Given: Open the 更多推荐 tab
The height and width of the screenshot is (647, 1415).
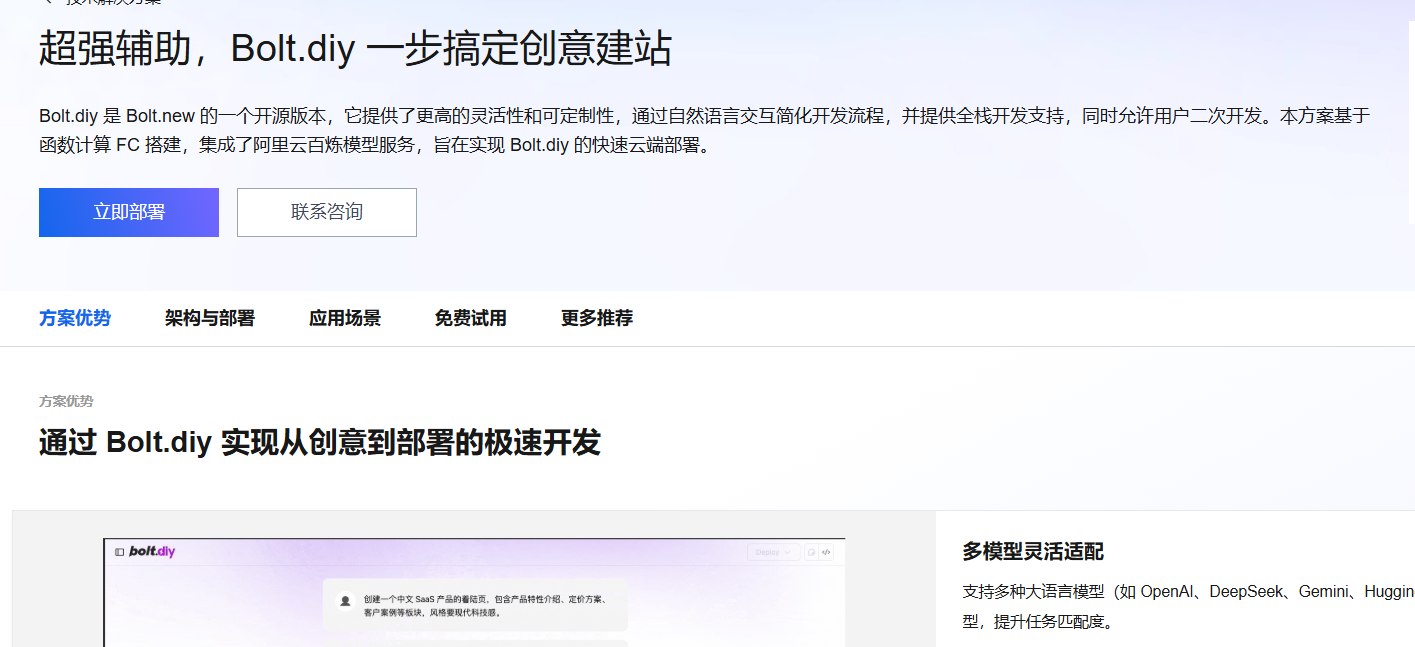Looking at the screenshot, I should [597, 318].
